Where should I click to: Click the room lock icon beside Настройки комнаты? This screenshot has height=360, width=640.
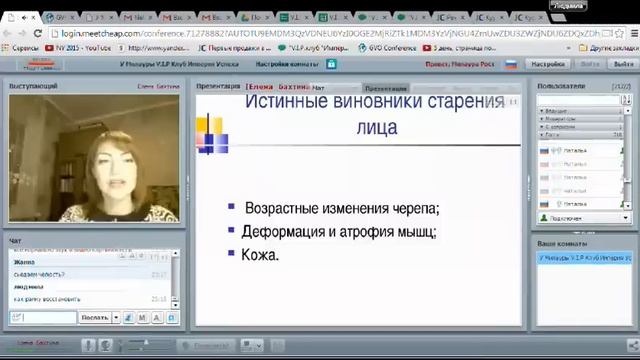[x=331, y=64]
